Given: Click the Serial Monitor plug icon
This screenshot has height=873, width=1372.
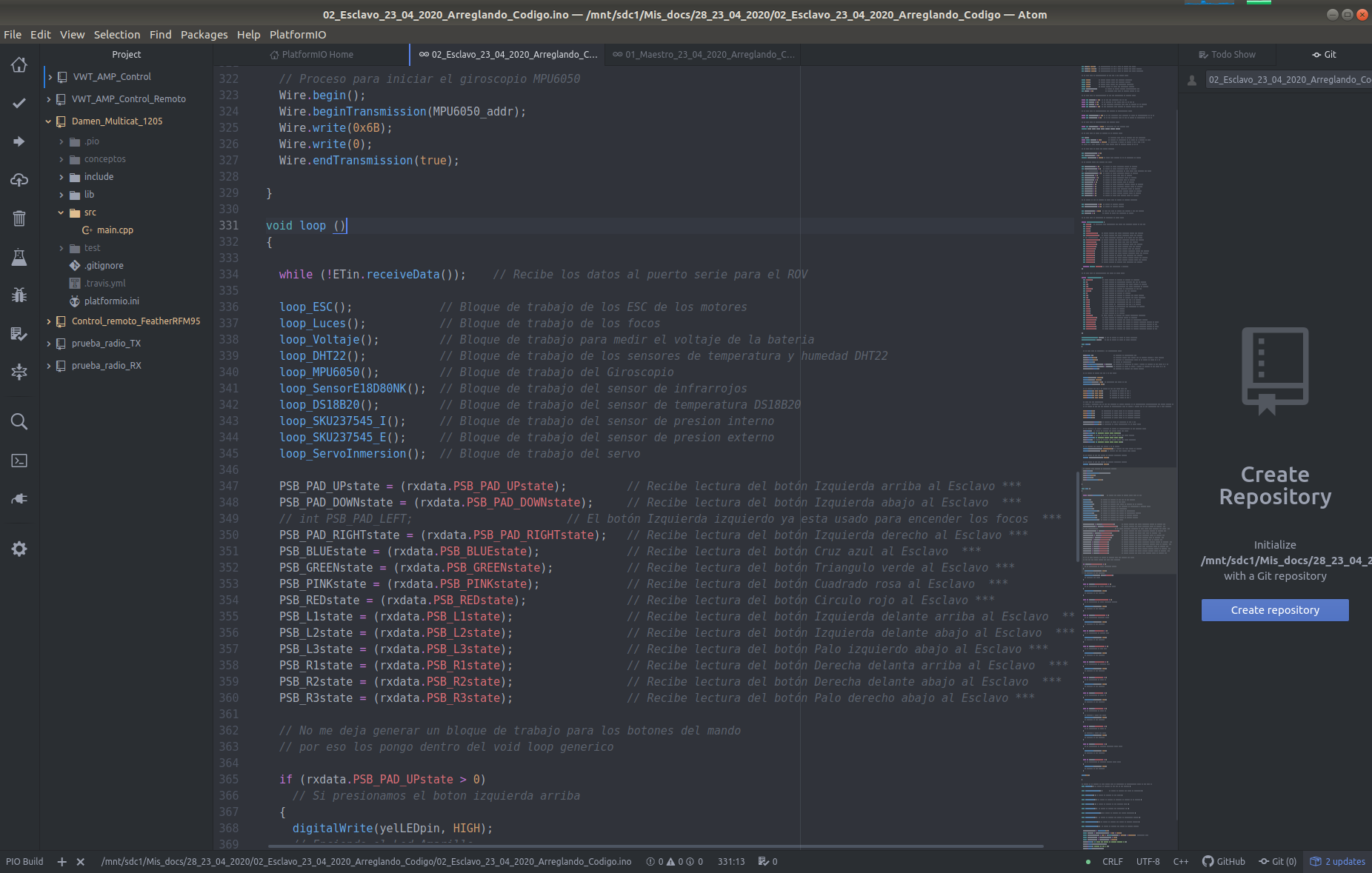Looking at the screenshot, I should 19,498.
